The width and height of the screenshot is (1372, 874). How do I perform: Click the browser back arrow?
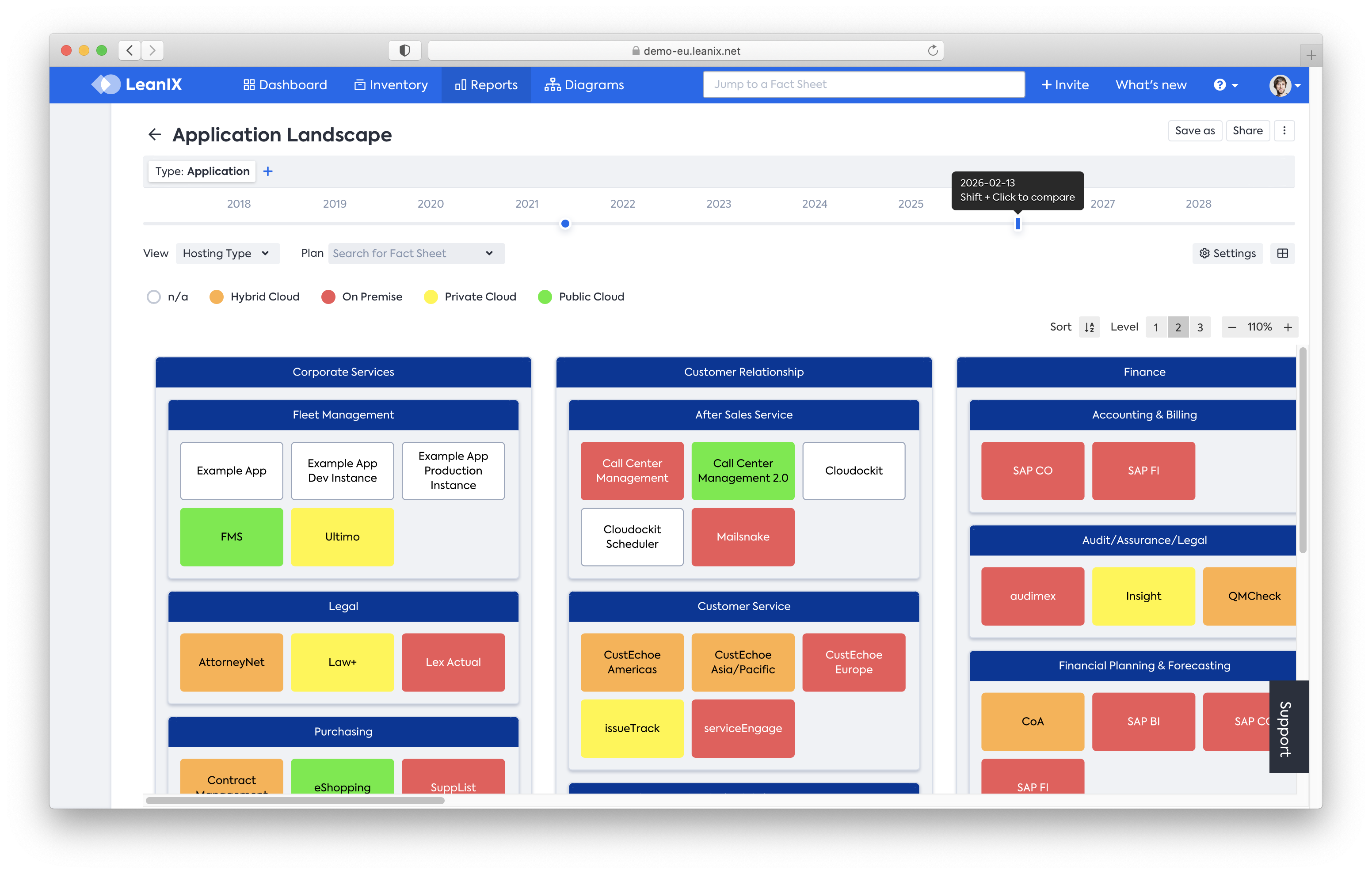point(130,50)
